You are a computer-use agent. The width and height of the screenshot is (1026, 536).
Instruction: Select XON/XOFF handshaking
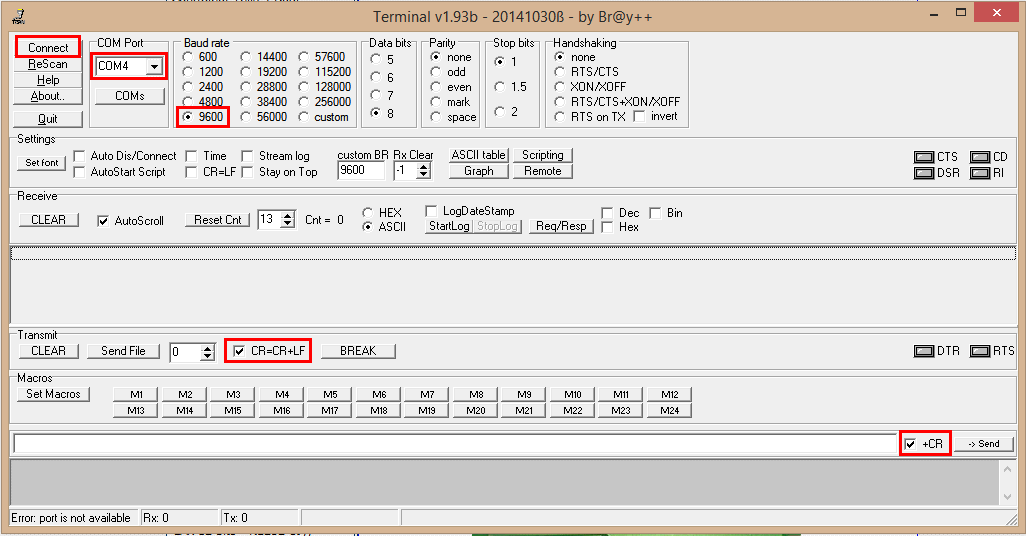click(x=559, y=87)
